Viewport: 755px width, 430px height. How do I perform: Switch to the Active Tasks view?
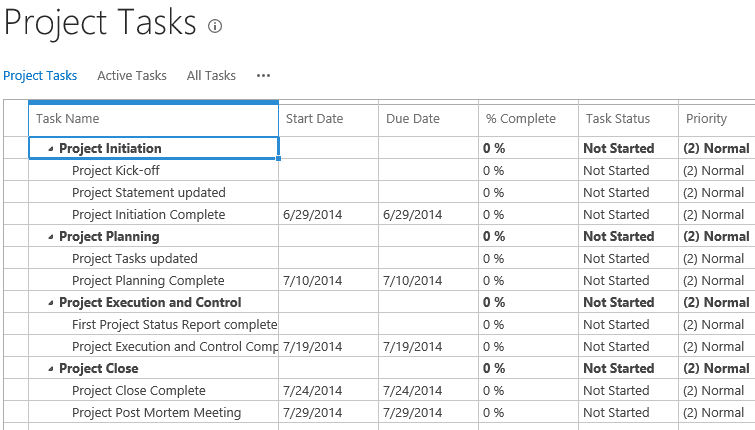(132, 76)
